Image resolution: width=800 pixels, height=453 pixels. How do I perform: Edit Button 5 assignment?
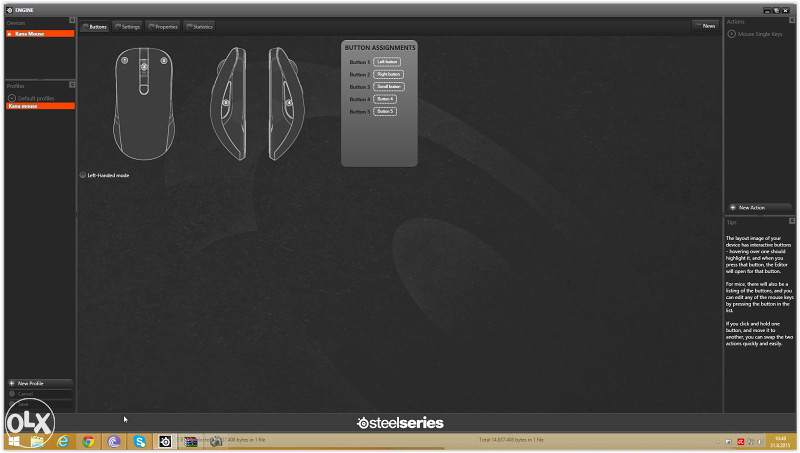pos(385,111)
